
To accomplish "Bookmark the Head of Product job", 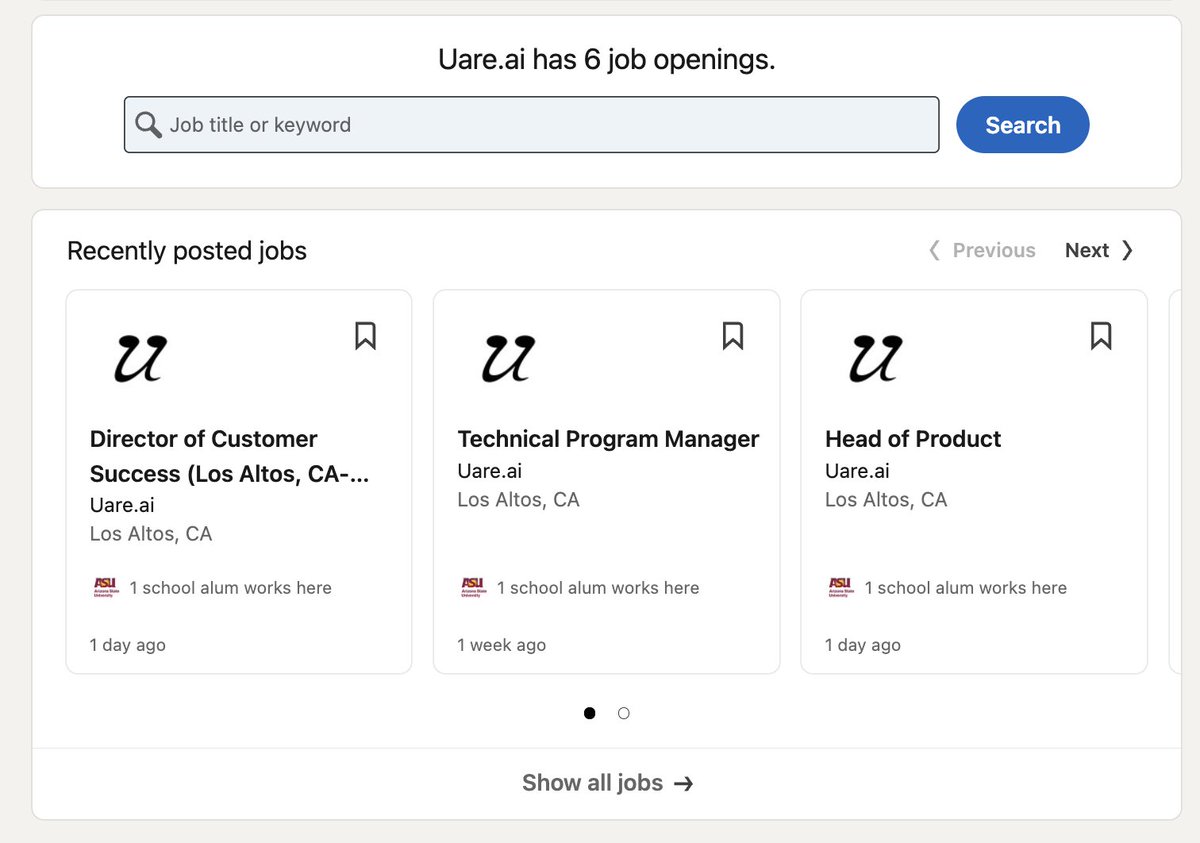I will click(1101, 336).
